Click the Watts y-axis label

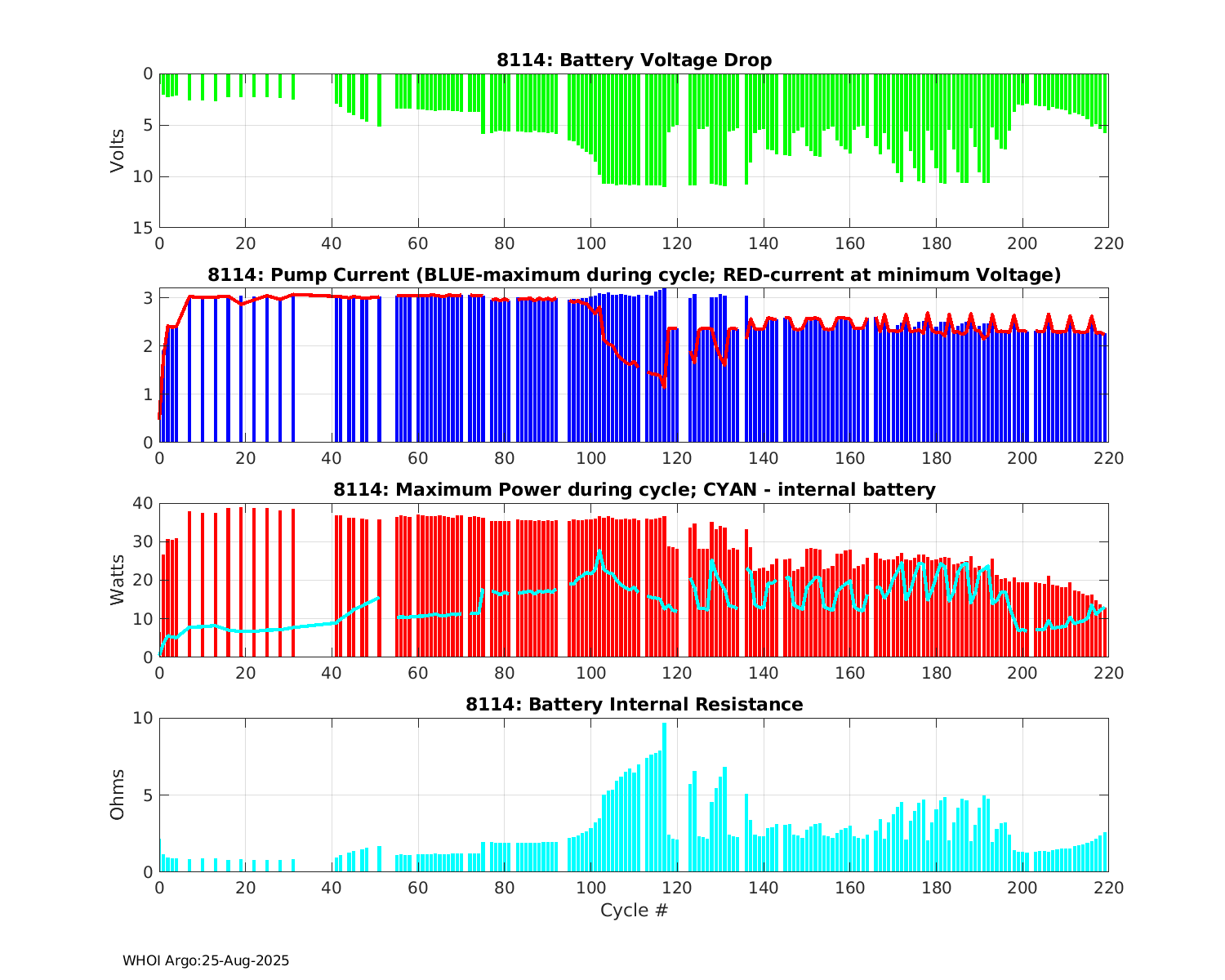pyautogui.click(x=118, y=580)
